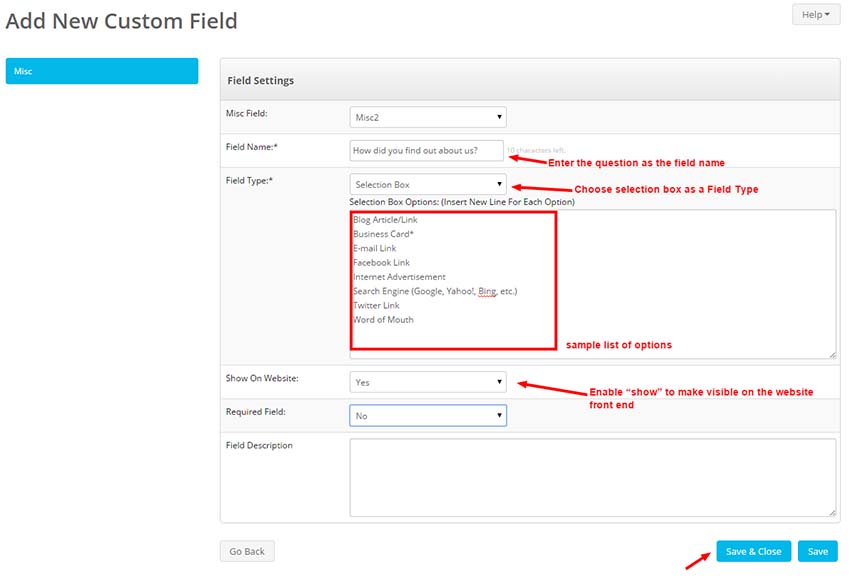
Task: Open the Misc Field dropdown showing Misc2
Action: (x=428, y=117)
